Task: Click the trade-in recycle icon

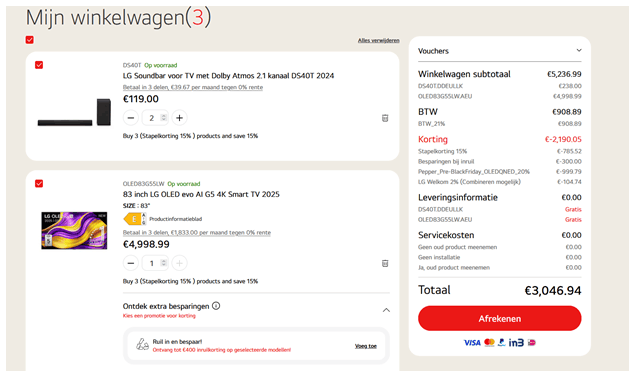Action: coord(142,344)
